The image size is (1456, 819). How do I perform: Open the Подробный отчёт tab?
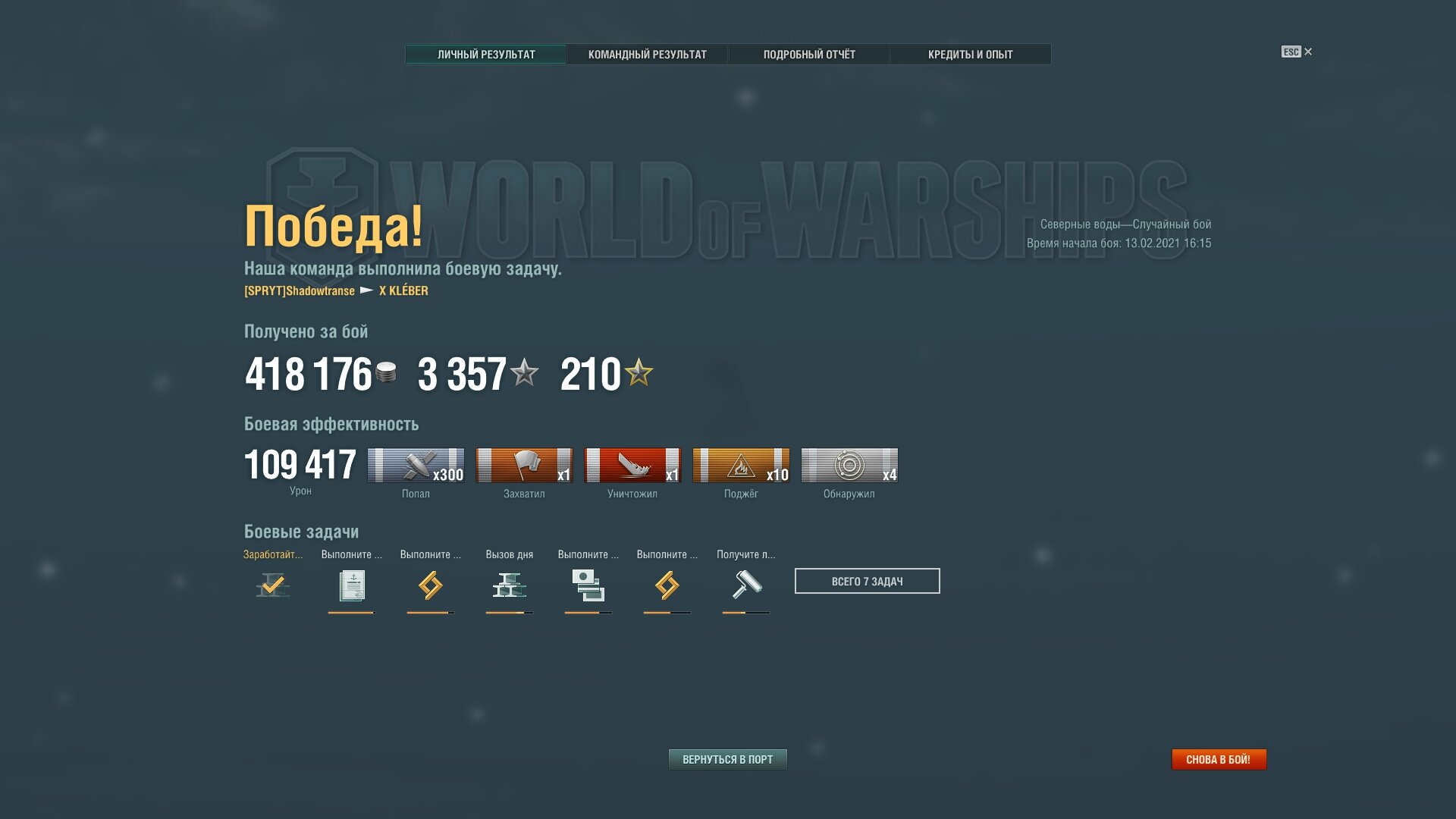tap(809, 55)
